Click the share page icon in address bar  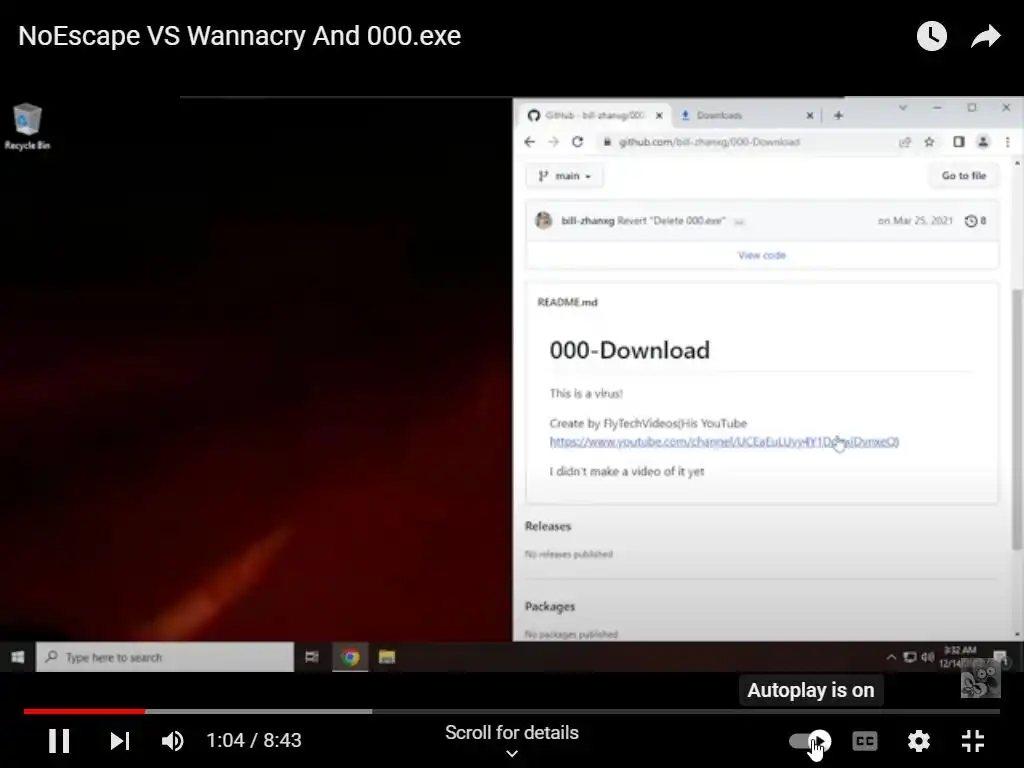coord(904,142)
